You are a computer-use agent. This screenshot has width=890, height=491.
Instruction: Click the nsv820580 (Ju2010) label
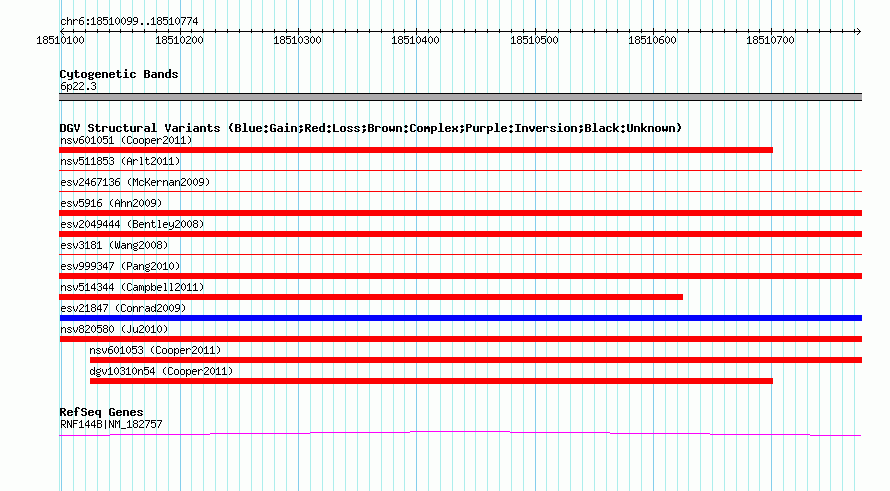114,329
